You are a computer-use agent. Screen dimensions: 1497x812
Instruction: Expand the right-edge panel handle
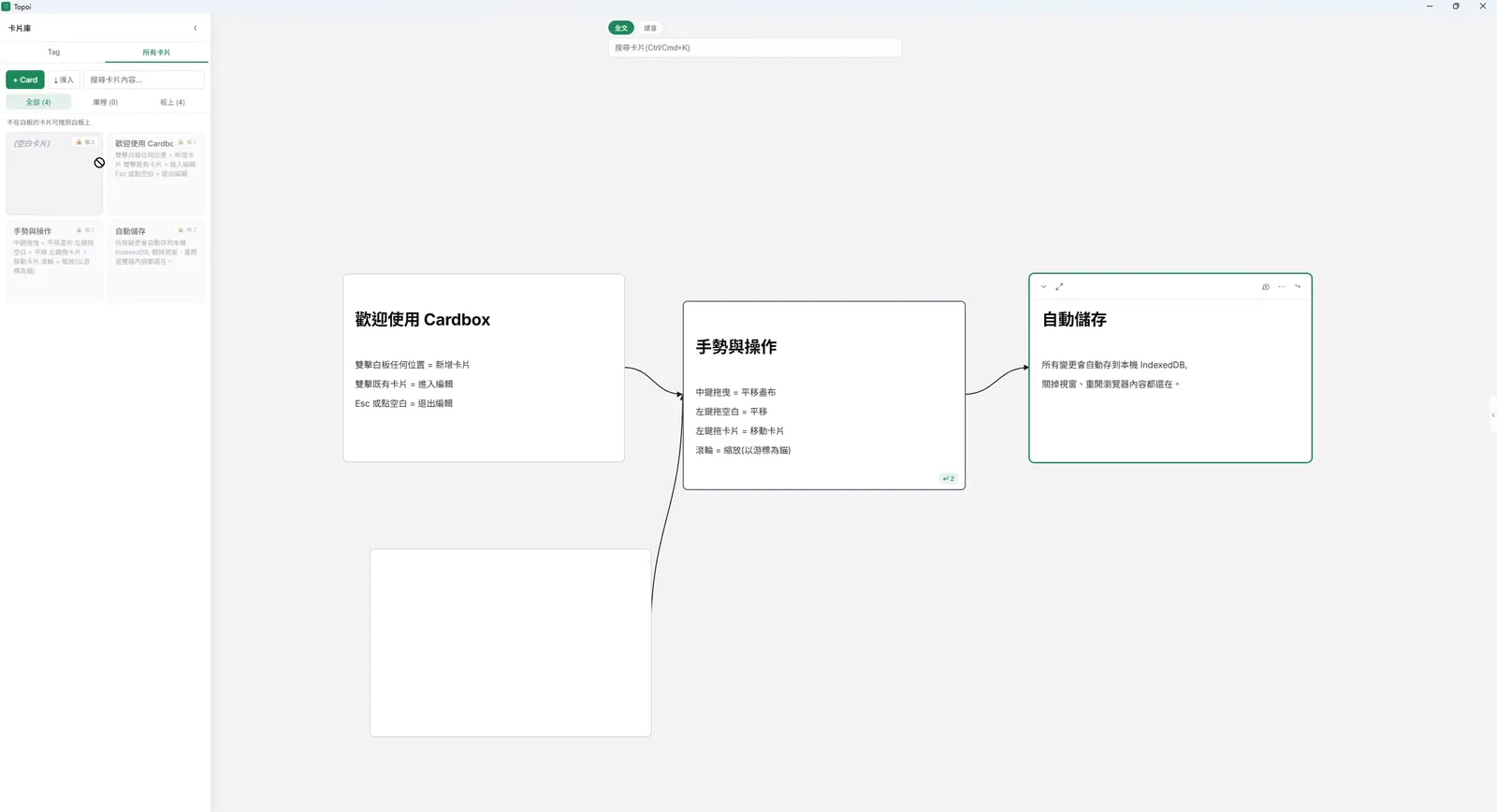pyautogui.click(x=1493, y=414)
